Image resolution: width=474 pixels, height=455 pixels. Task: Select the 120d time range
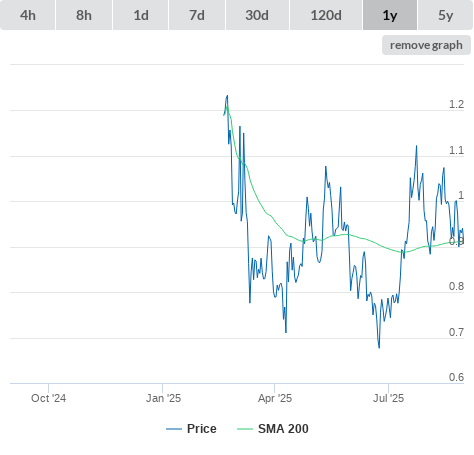326,15
